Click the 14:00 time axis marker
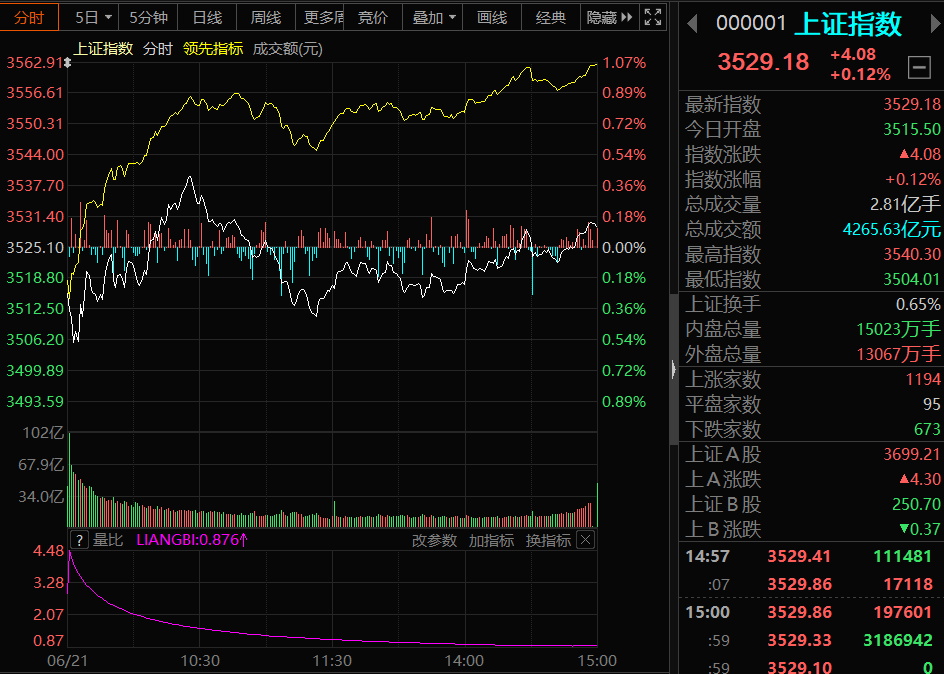Image resolution: width=944 pixels, height=674 pixels. [464, 661]
